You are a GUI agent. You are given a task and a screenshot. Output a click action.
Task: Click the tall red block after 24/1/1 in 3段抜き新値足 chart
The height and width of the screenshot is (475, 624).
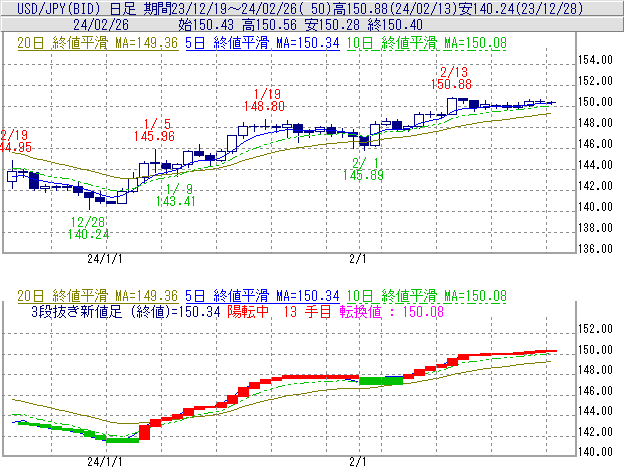[x=144, y=432]
